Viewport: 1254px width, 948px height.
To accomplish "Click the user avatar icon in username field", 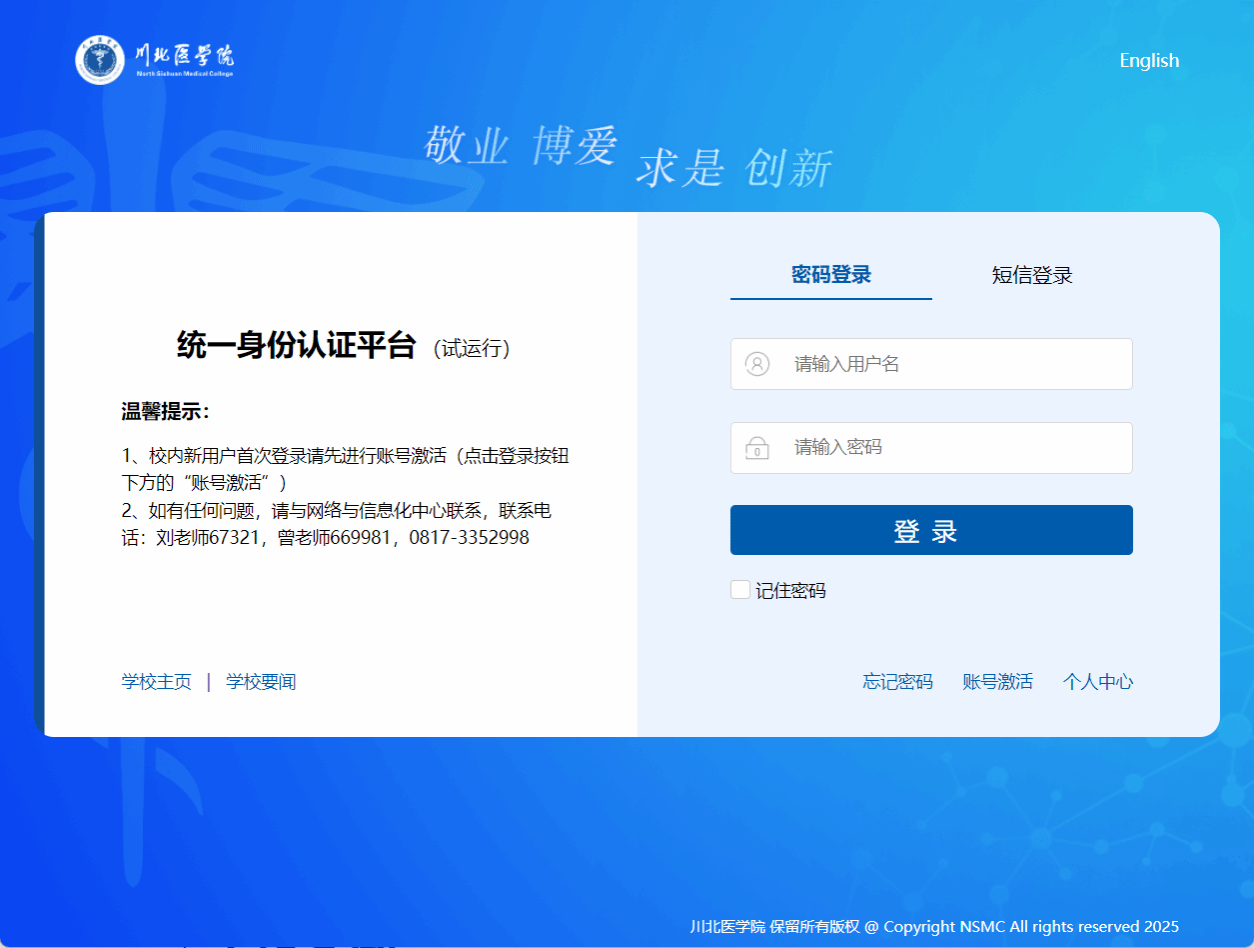I will tap(757, 364).
